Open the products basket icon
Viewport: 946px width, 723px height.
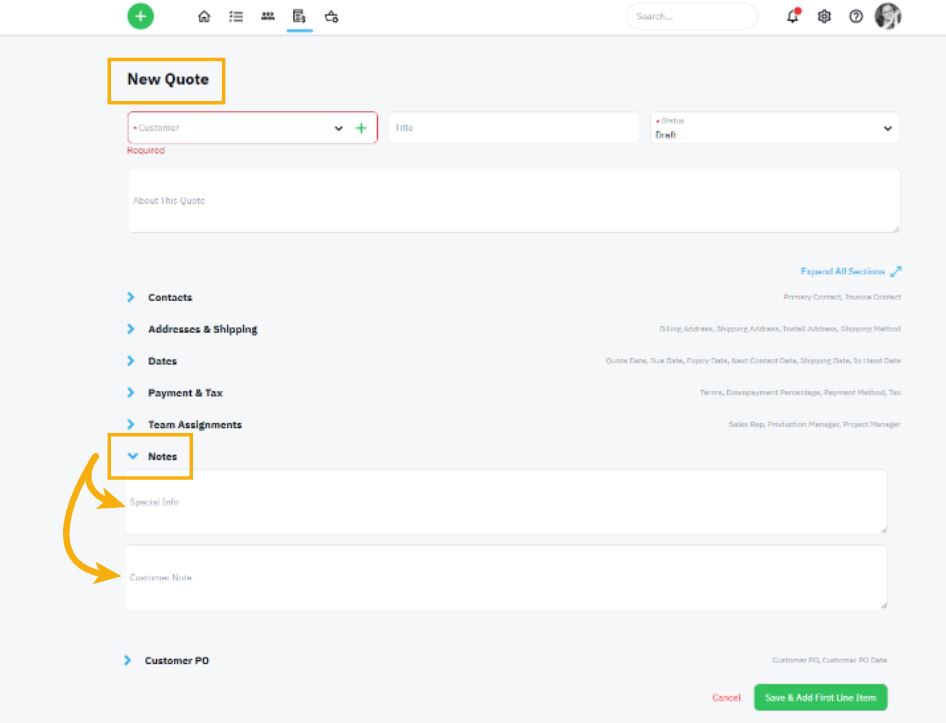[x=331, y=16]
